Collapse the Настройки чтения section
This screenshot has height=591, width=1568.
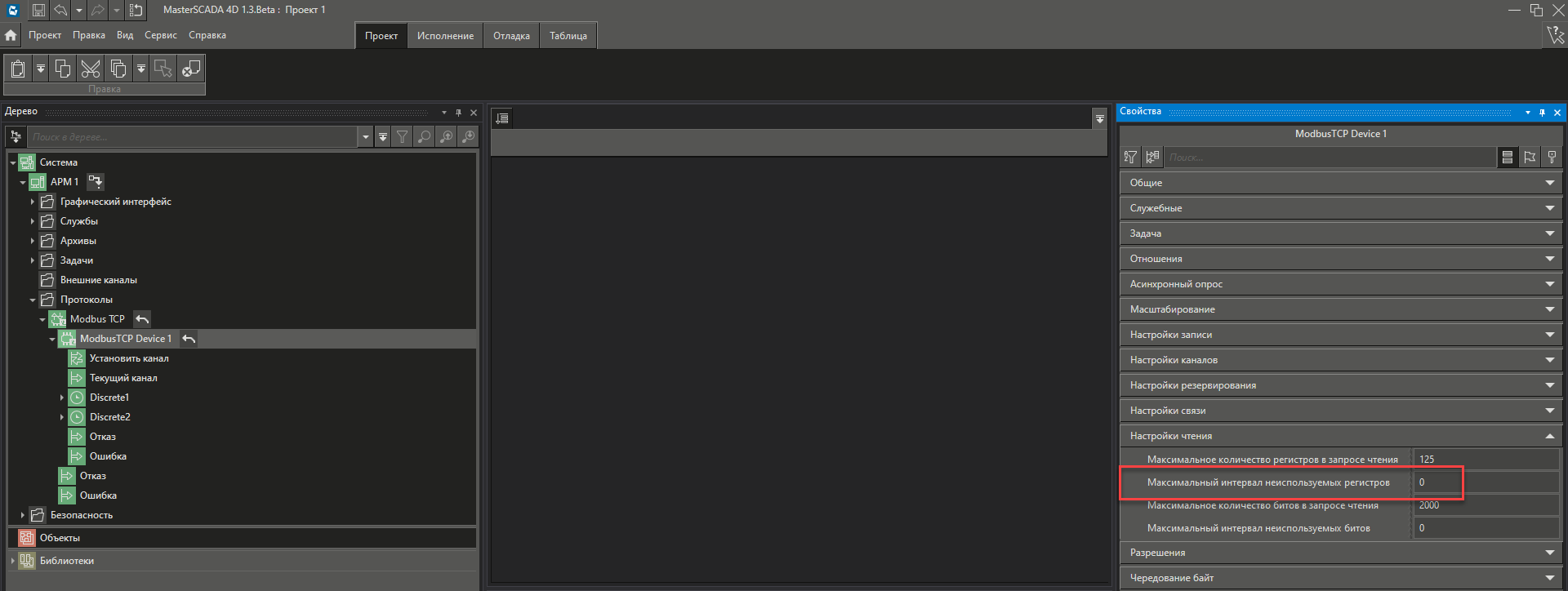point(1341,436)
